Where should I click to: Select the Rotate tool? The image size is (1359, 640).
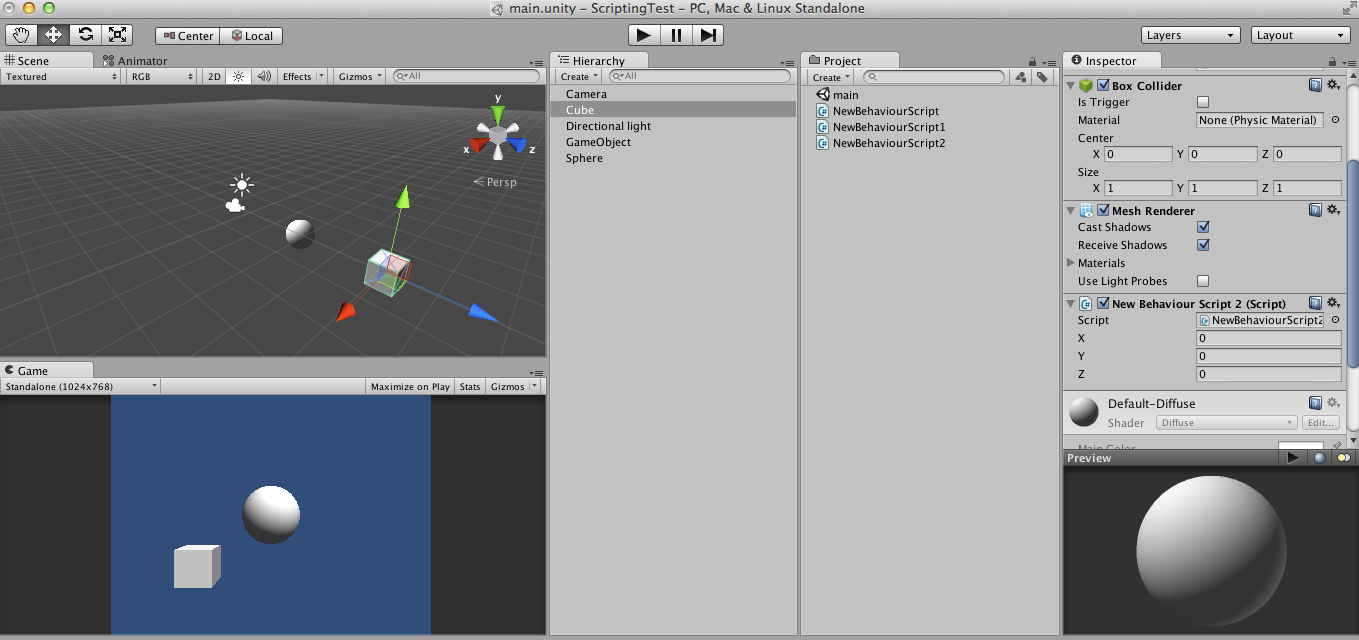coord(85,35)
